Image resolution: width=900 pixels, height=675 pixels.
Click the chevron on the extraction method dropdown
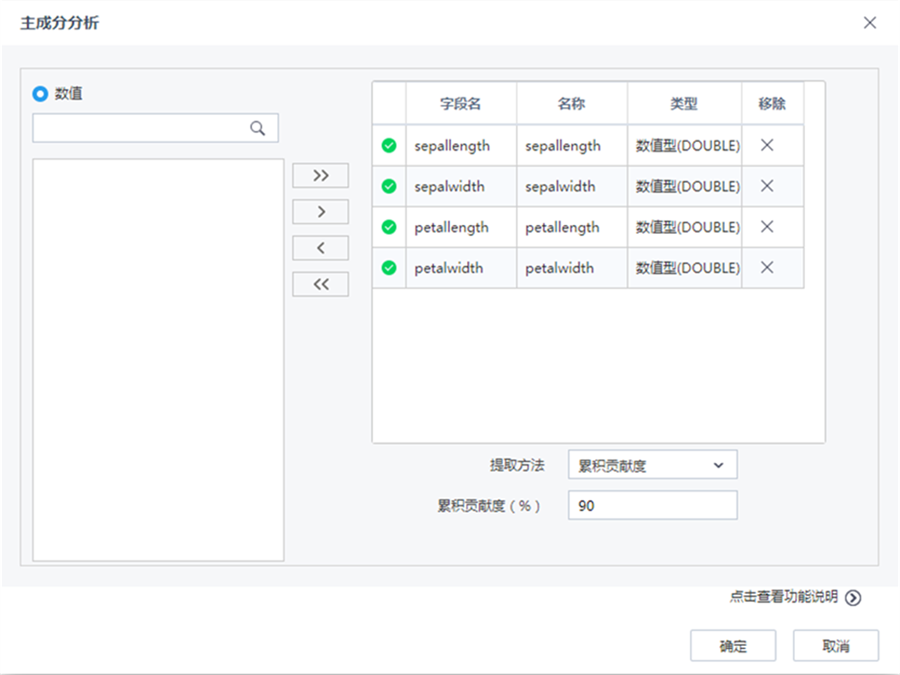click(x=718, y=464)
